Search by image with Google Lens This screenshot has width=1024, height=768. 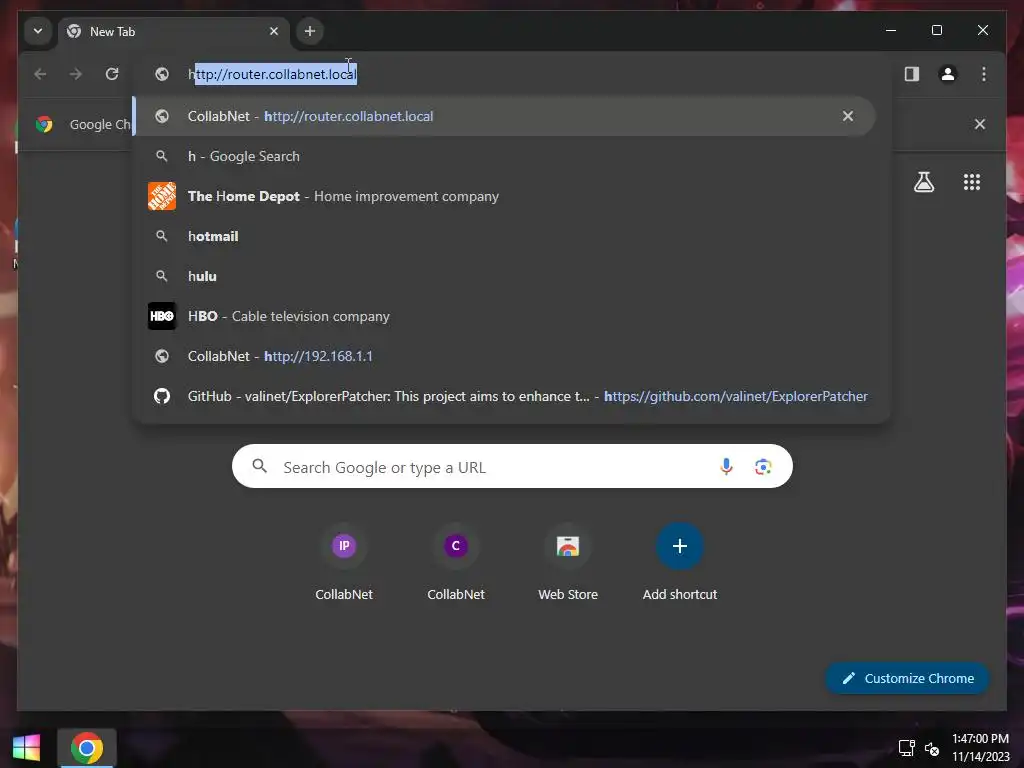click(763, 466)
